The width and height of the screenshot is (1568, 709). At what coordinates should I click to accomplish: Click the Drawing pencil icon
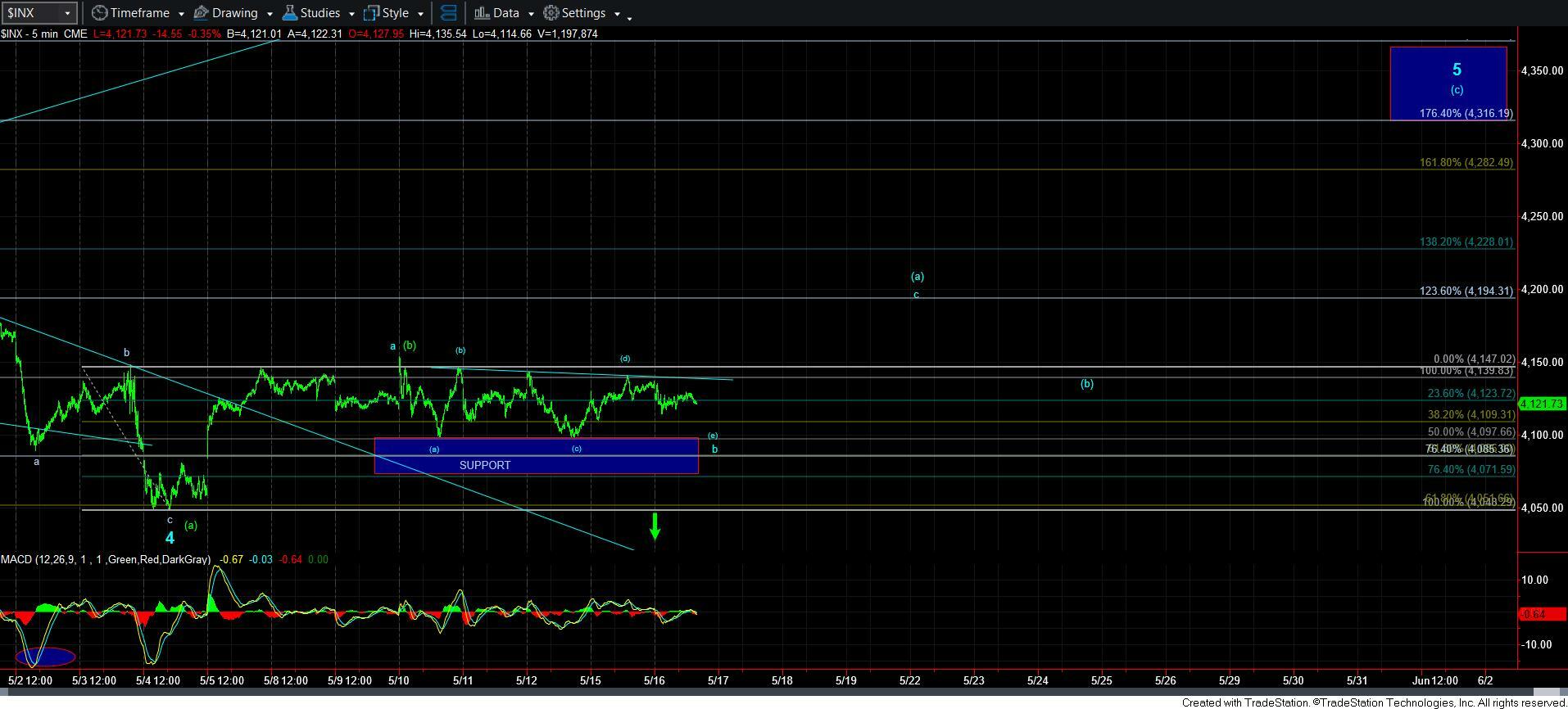[201, 13]
